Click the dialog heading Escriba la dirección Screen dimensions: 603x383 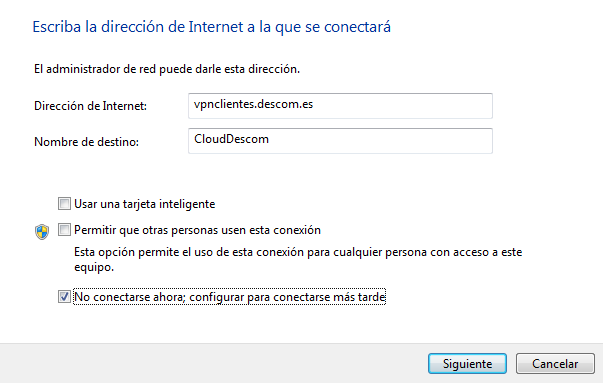(x=212, y=27)
